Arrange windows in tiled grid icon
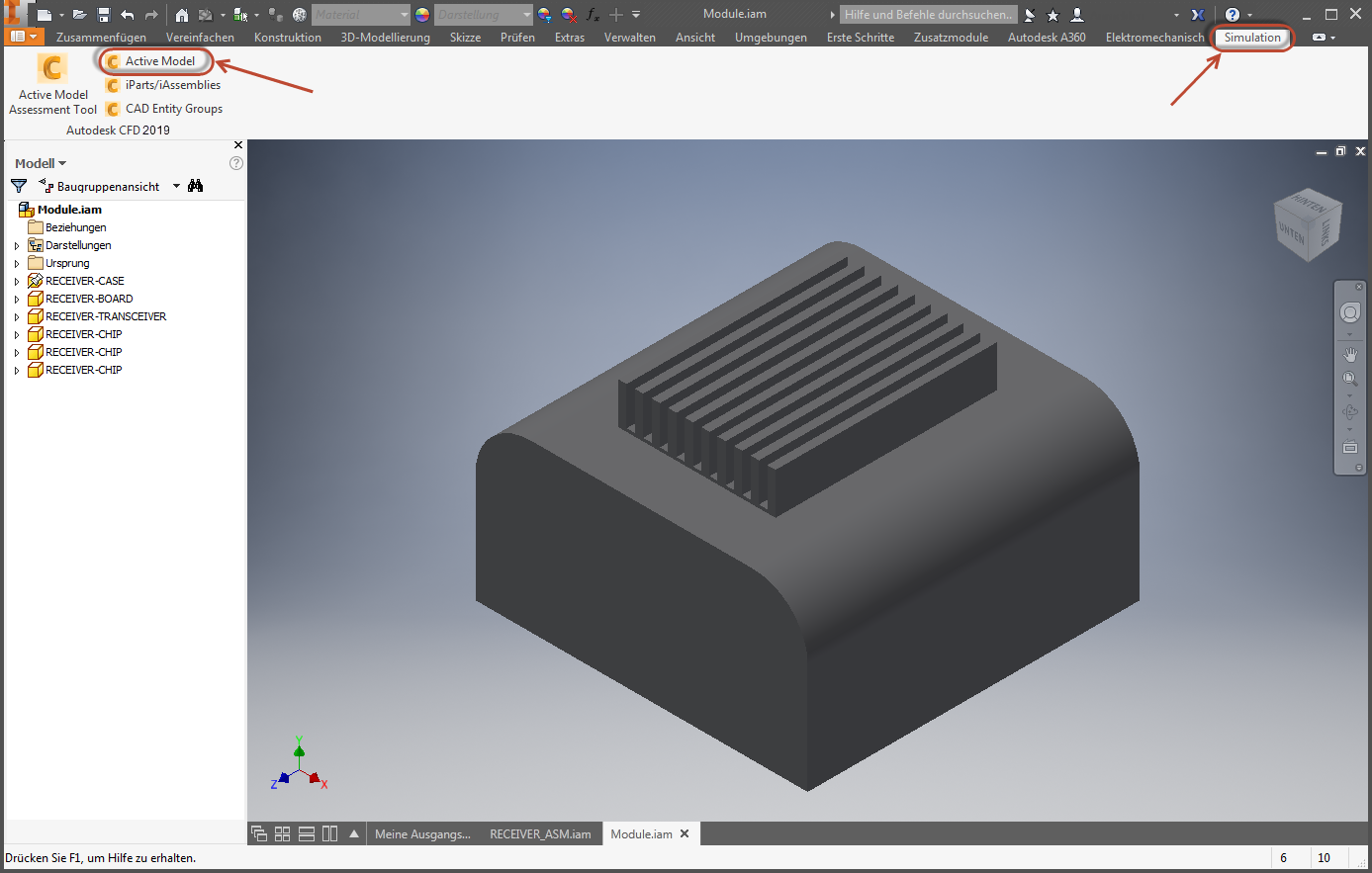The height and width of the screenshot is (873, 1372). coord(283,833)
